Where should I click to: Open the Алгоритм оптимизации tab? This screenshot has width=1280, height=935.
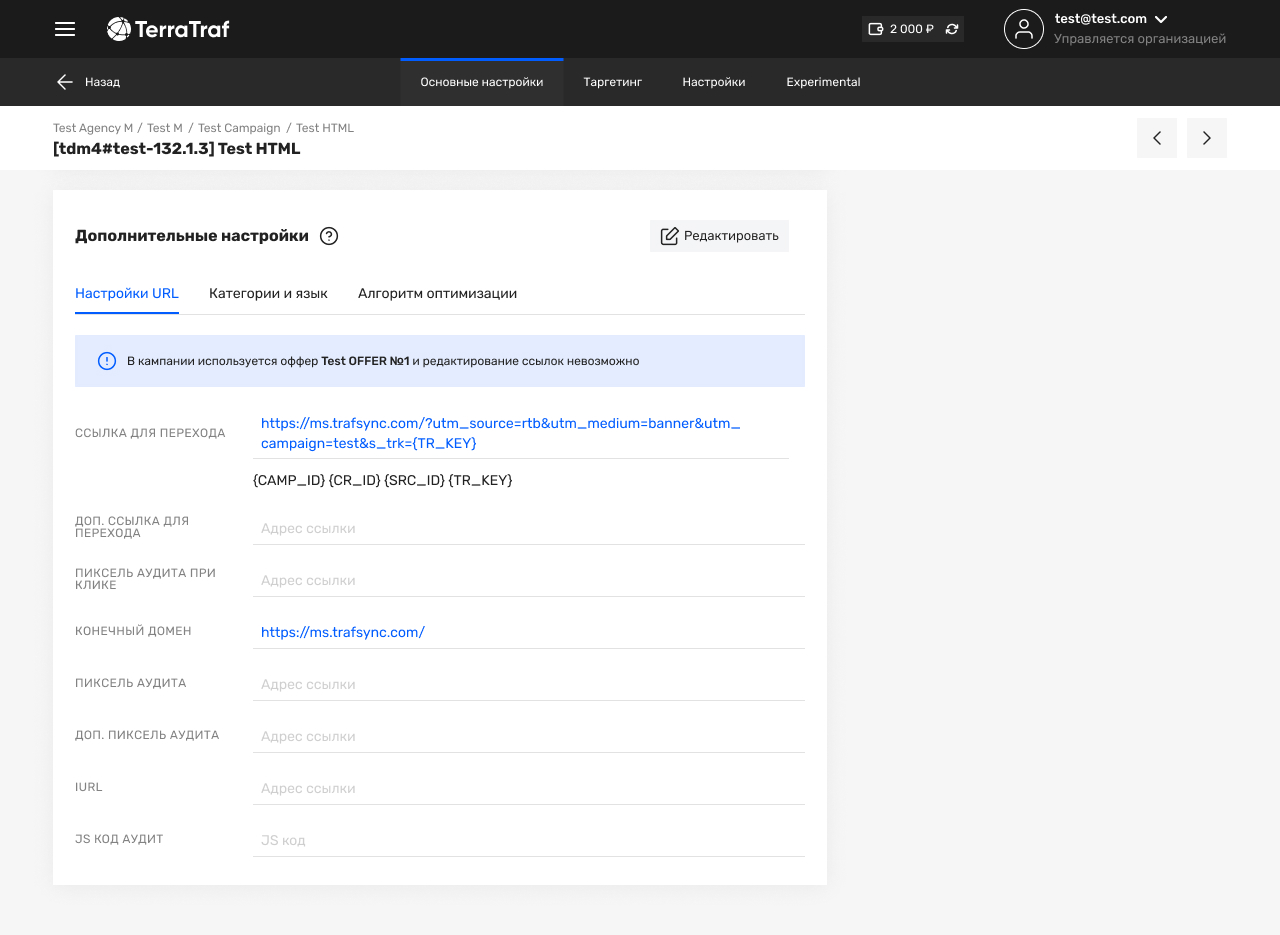tap(437, 294)
